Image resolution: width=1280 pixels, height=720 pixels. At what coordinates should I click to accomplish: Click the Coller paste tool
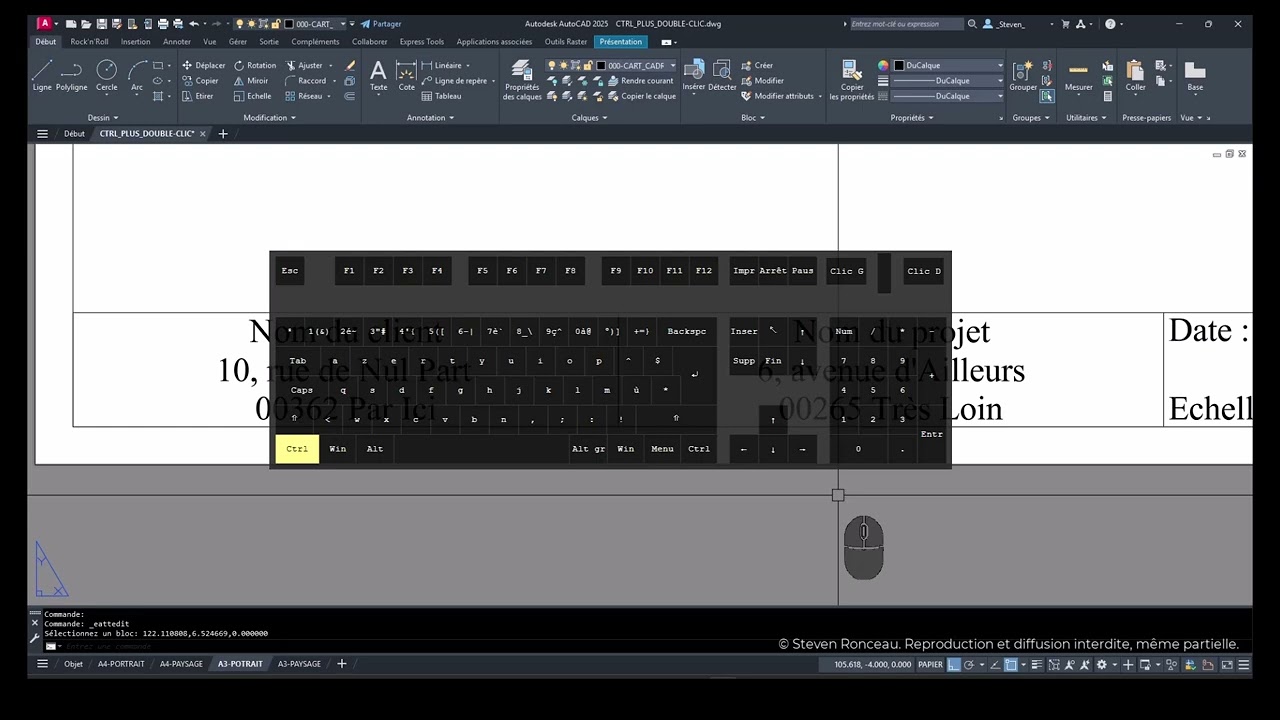[x=1135, y=76]
